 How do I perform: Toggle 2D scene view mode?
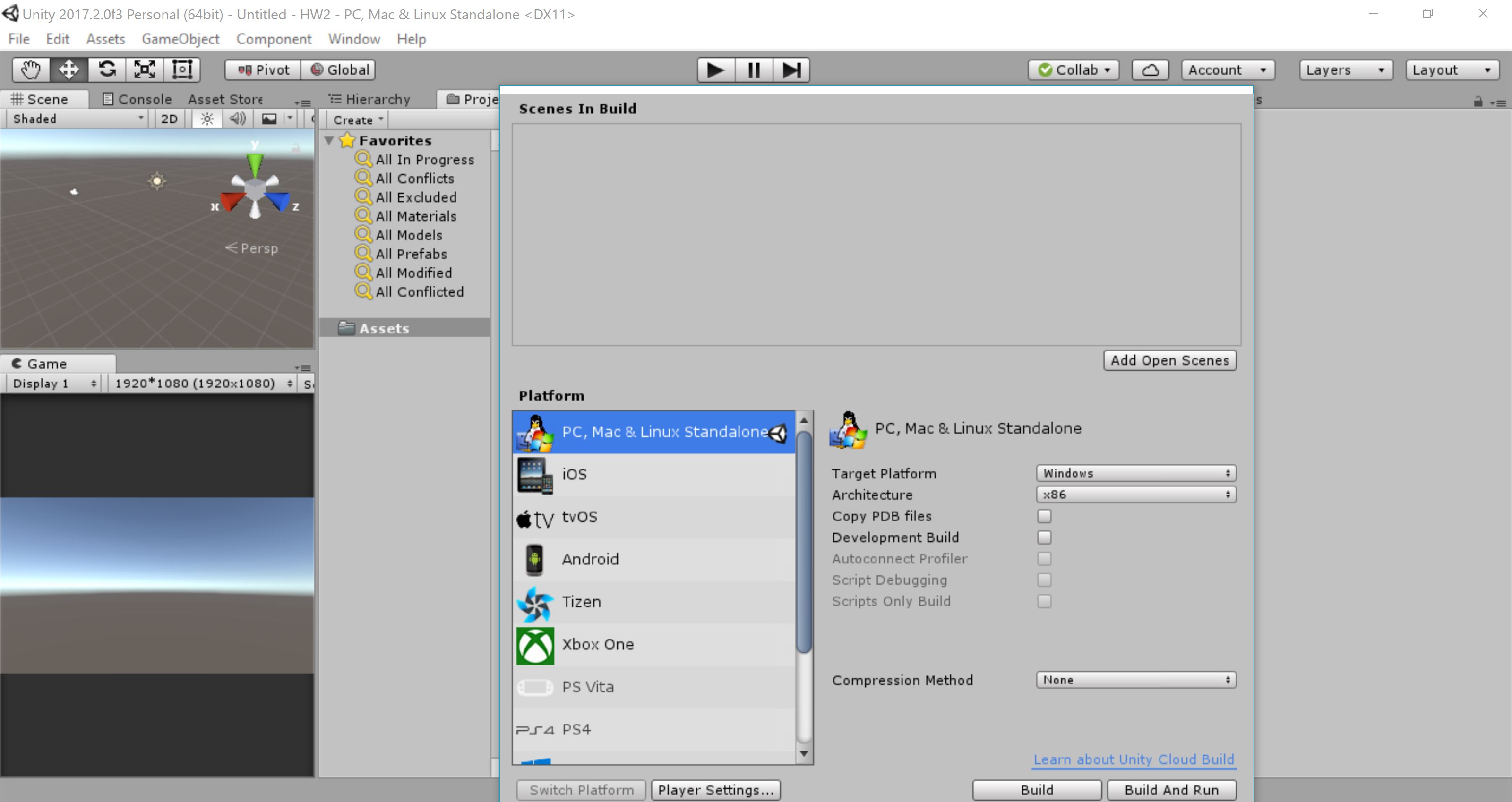pos(169,119)
